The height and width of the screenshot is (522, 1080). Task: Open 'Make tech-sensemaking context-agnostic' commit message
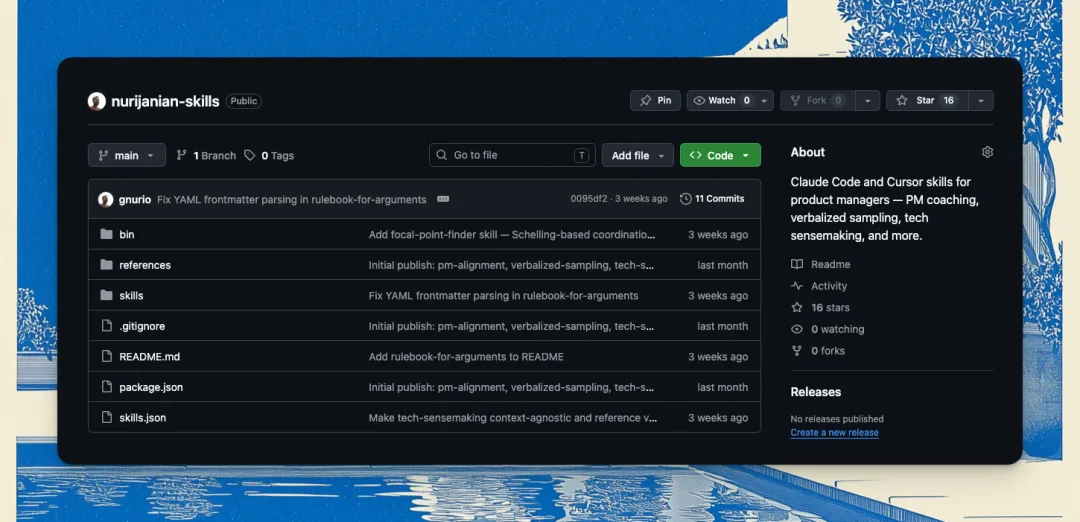tap(512, 417)
